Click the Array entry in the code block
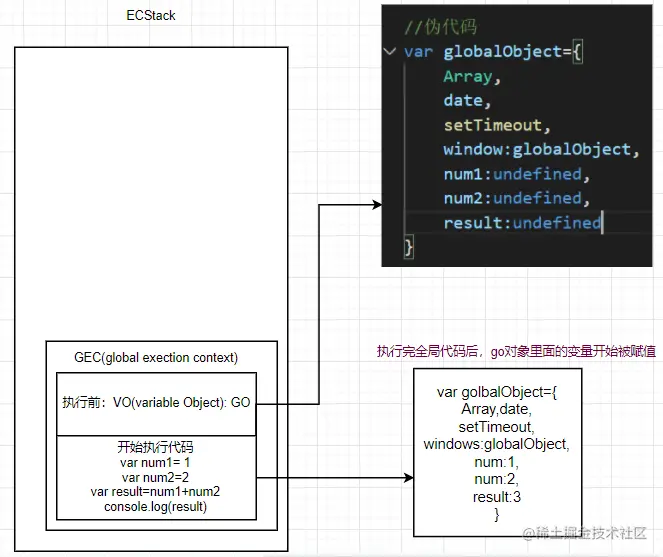 click(468, 76)
